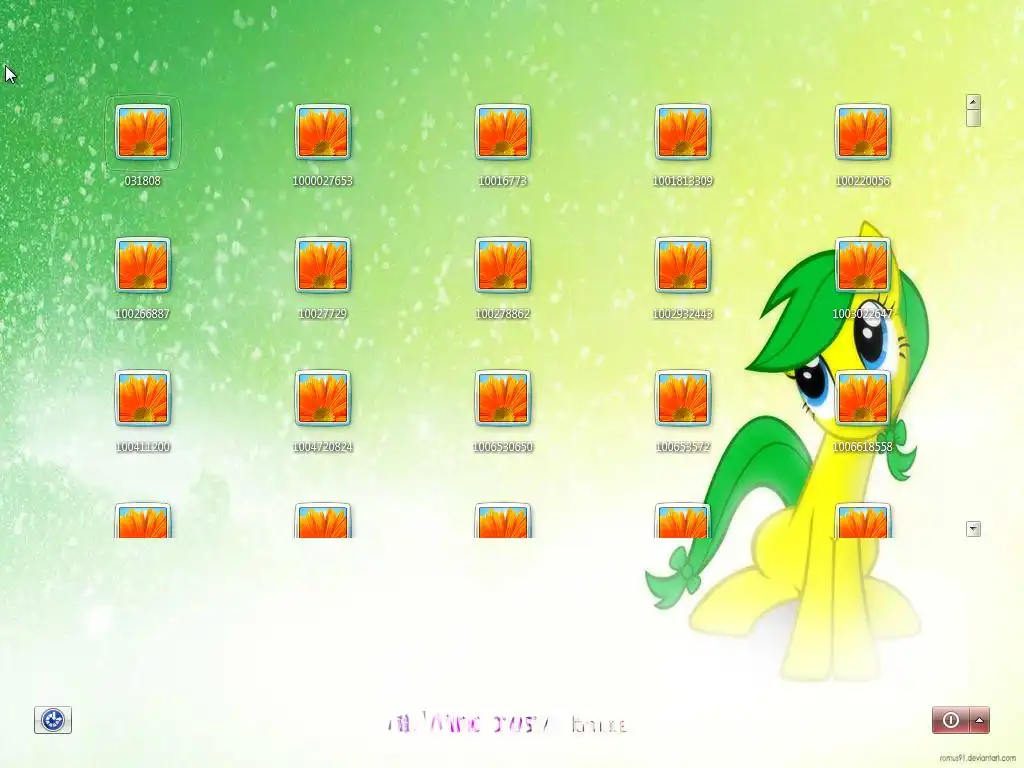Select the 1002932443 account picture
The height and width of the screenshot is (768, 1024).
click(x=682, y=265)
